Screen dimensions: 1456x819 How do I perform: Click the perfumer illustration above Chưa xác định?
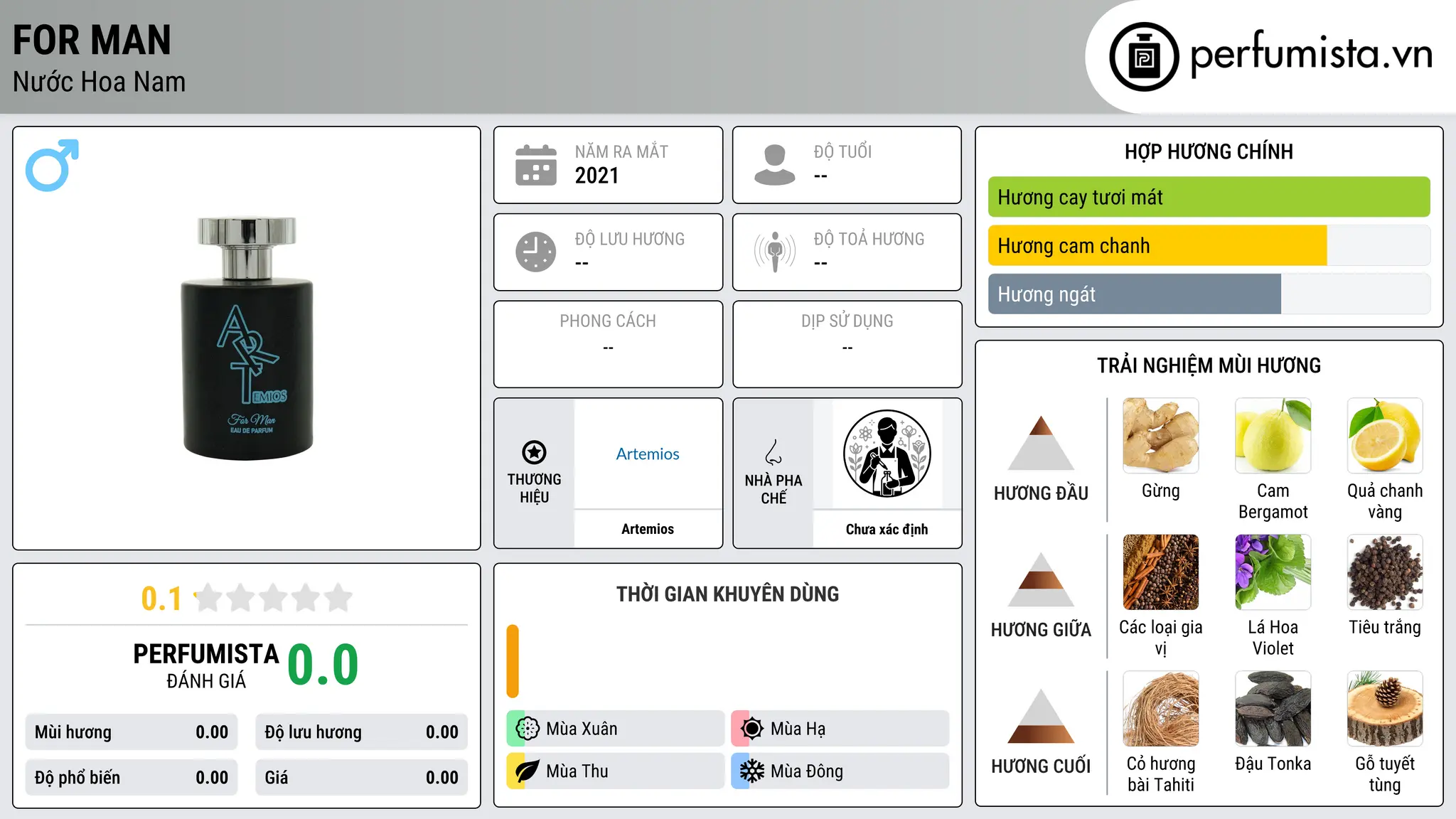(x=887, y=454)
